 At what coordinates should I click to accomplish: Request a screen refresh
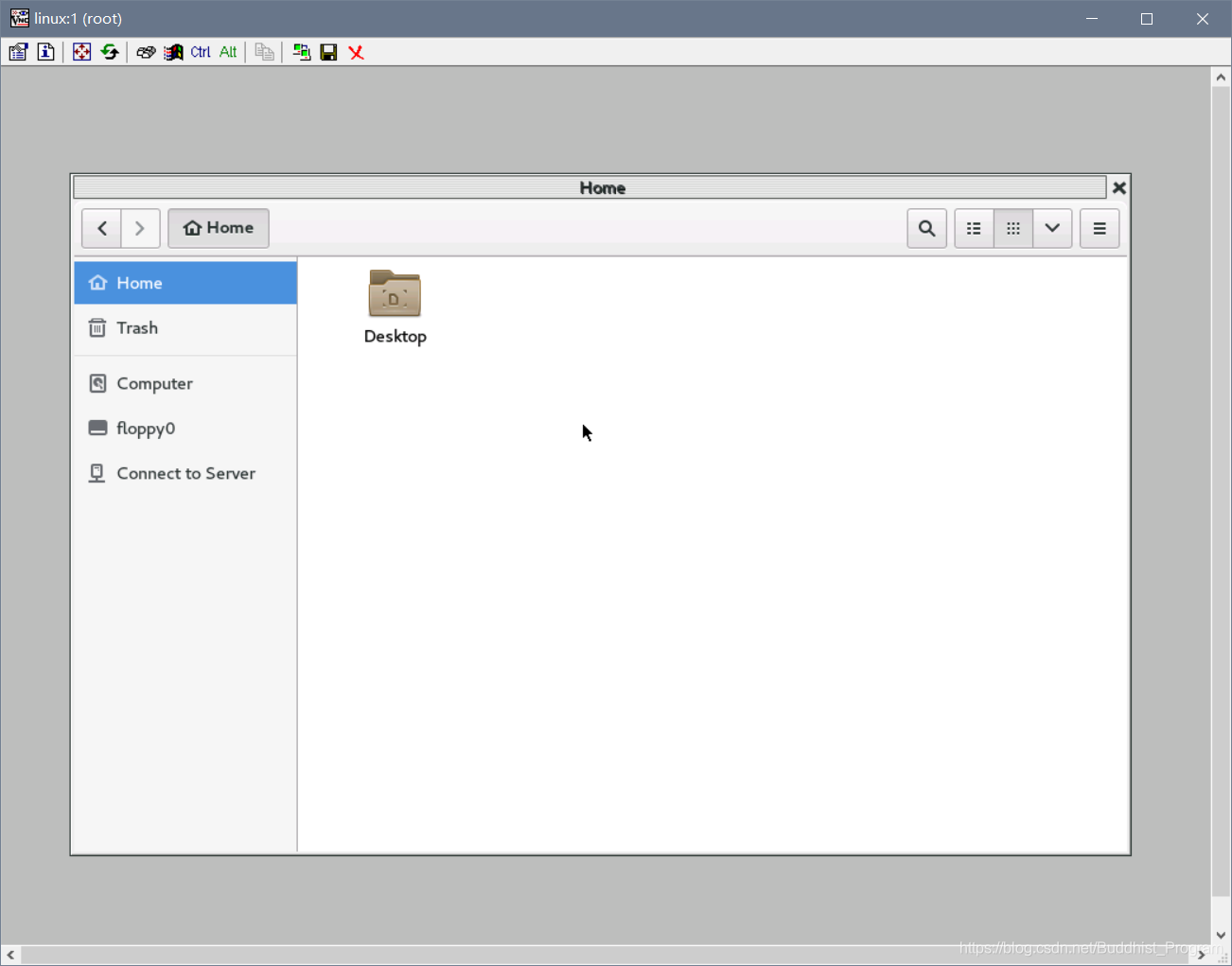[110, 52]
